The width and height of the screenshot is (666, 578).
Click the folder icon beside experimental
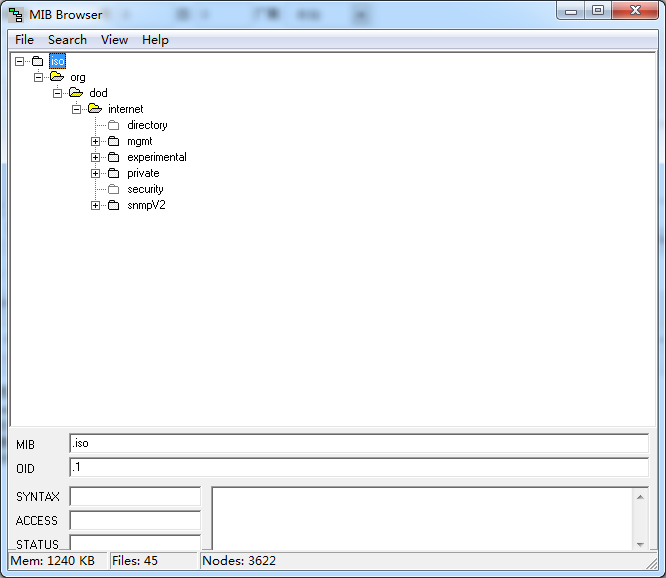pos(114,157)
